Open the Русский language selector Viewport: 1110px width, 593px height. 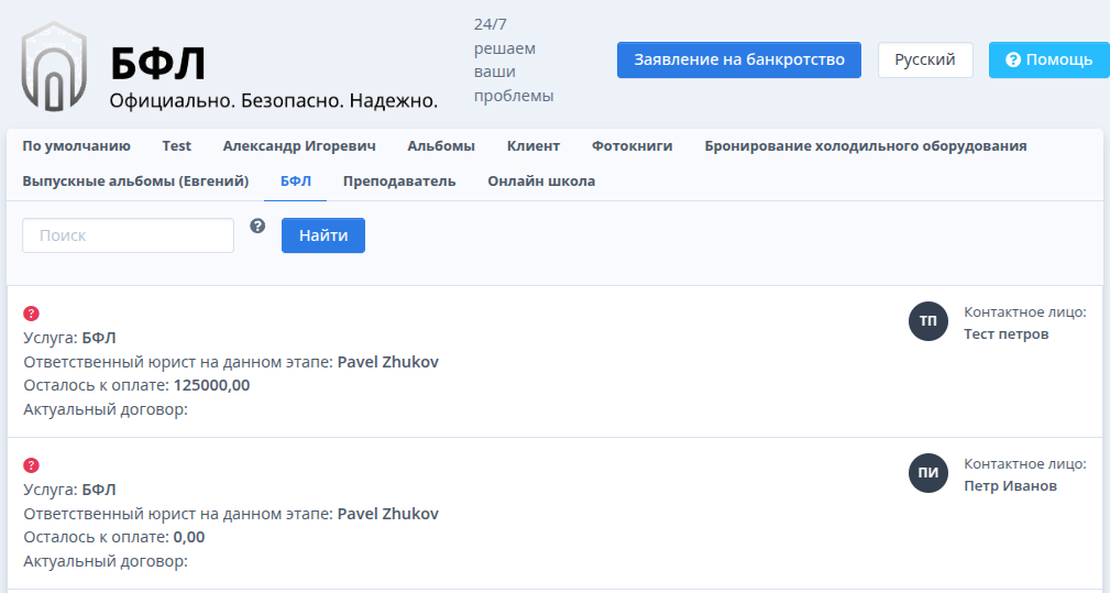(924, 59)
